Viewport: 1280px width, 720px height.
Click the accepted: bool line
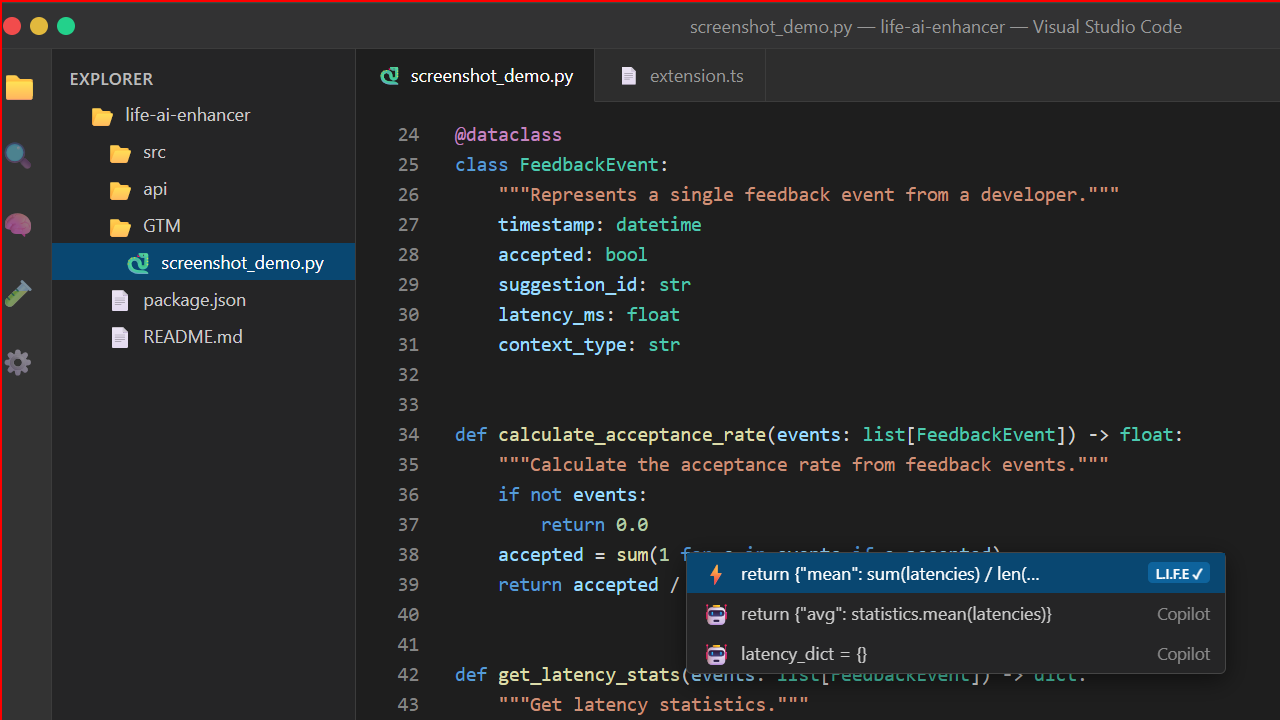573,255
